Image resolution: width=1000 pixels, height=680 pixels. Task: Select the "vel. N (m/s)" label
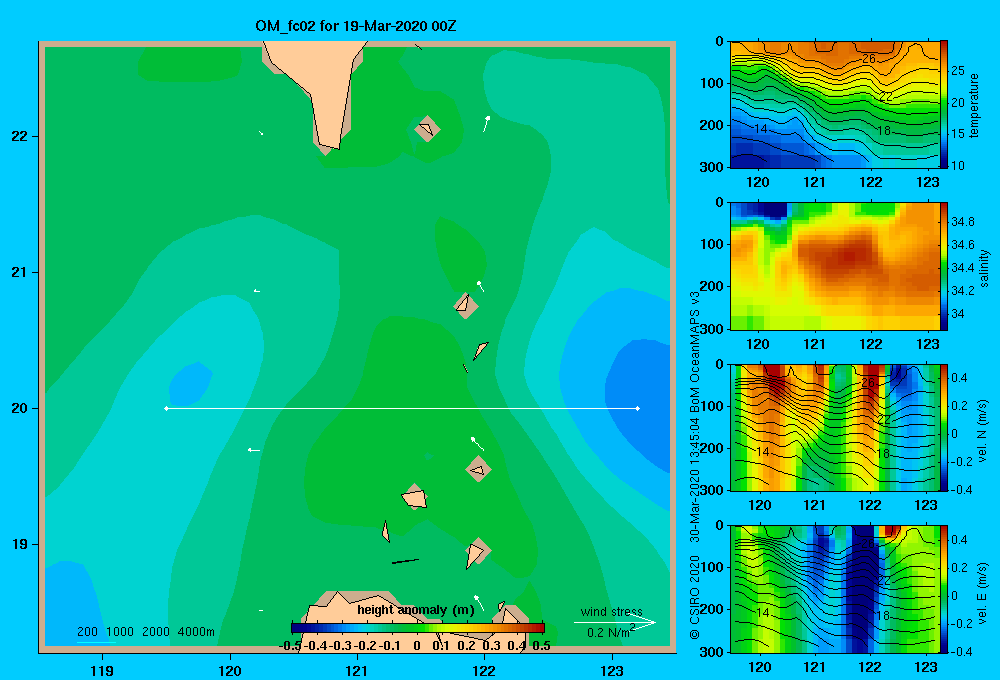click(x=982, y=431)
